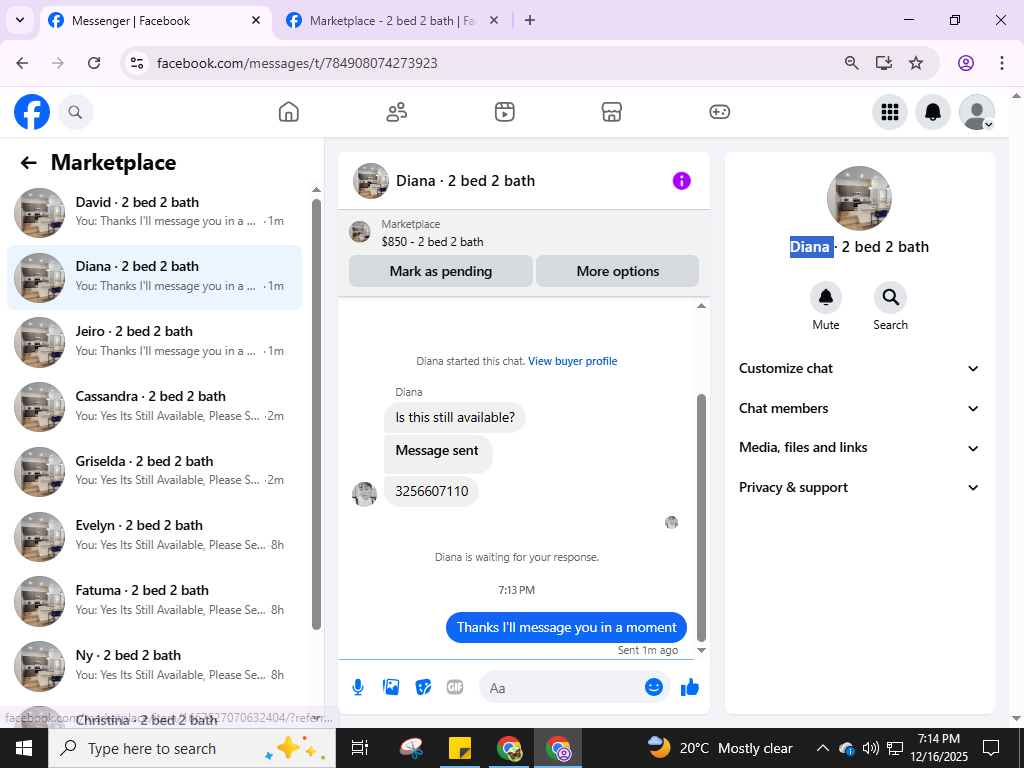Open David's 2 bed 2 bath conversation
The width and height of the screenshot is (1024, 768).
coord(155,212)
